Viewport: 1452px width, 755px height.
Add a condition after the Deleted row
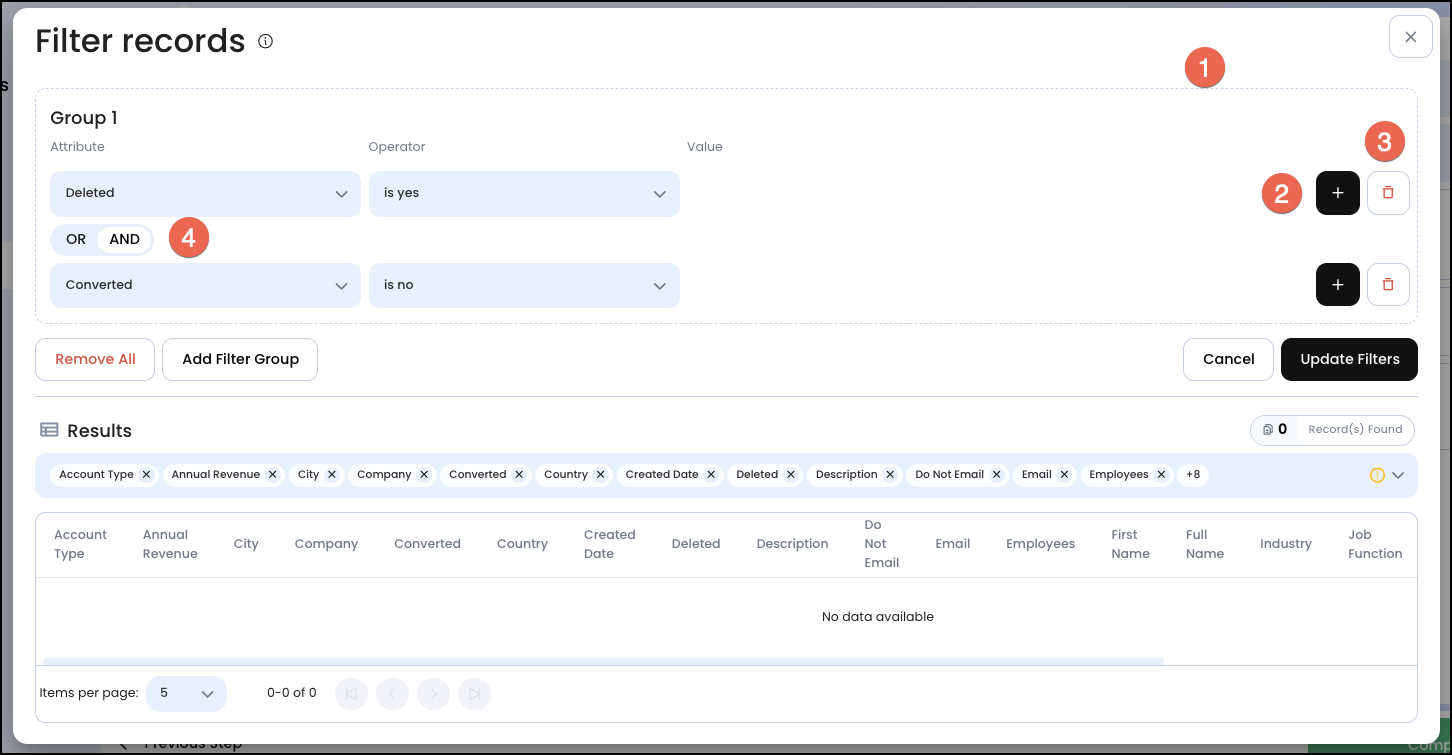[x=1338, y=193]
